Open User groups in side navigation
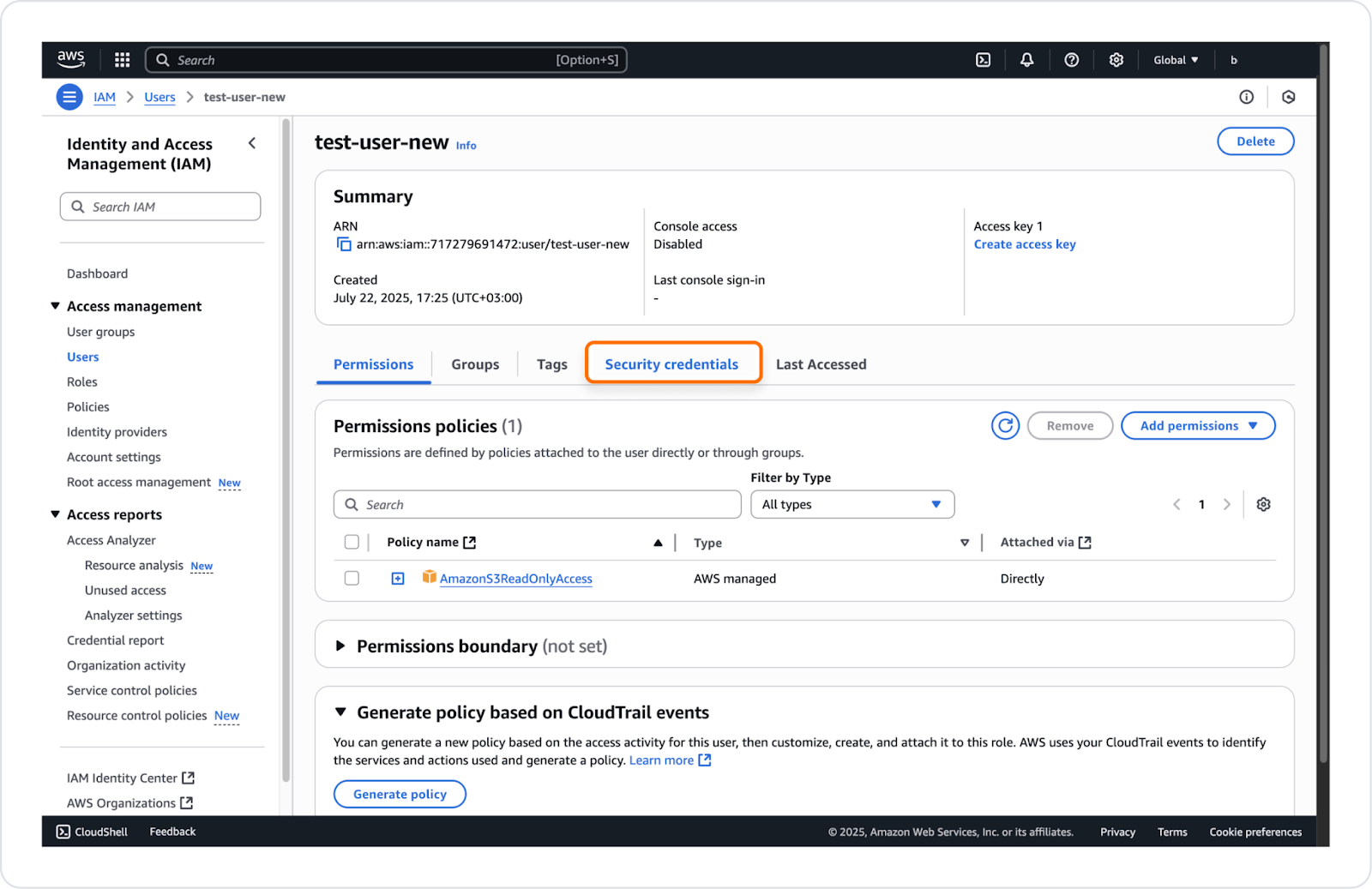Viewport: 1372px width, 889px height. [x=100, y=332]
